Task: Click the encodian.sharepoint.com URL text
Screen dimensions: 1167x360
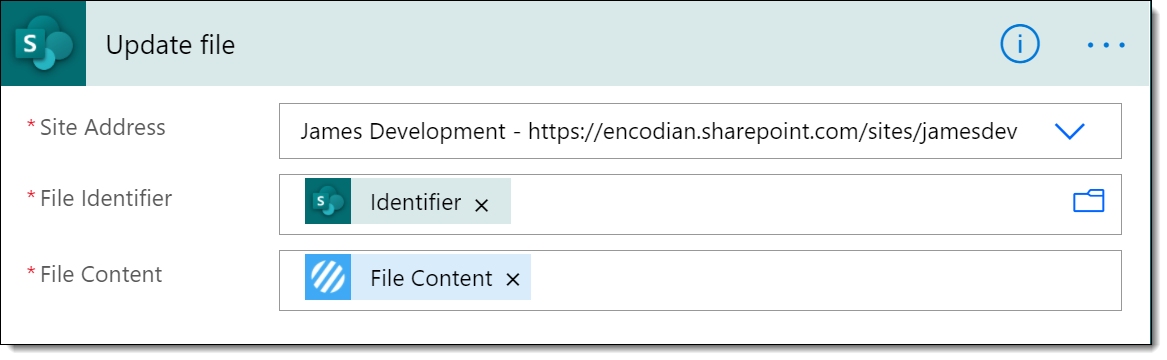Action: click(x=773, y=132)
